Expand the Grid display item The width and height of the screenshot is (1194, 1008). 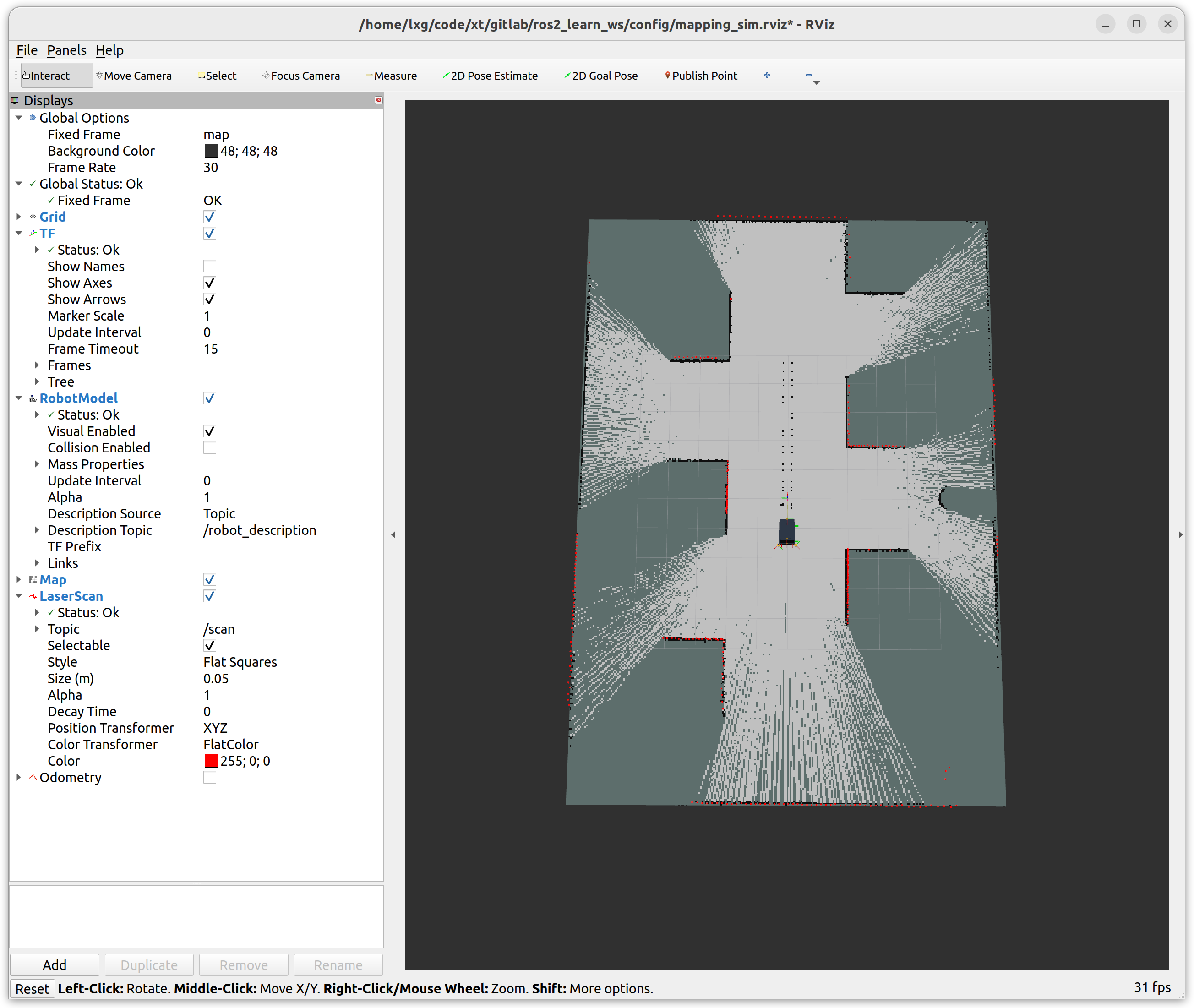(x=19, y=217)
